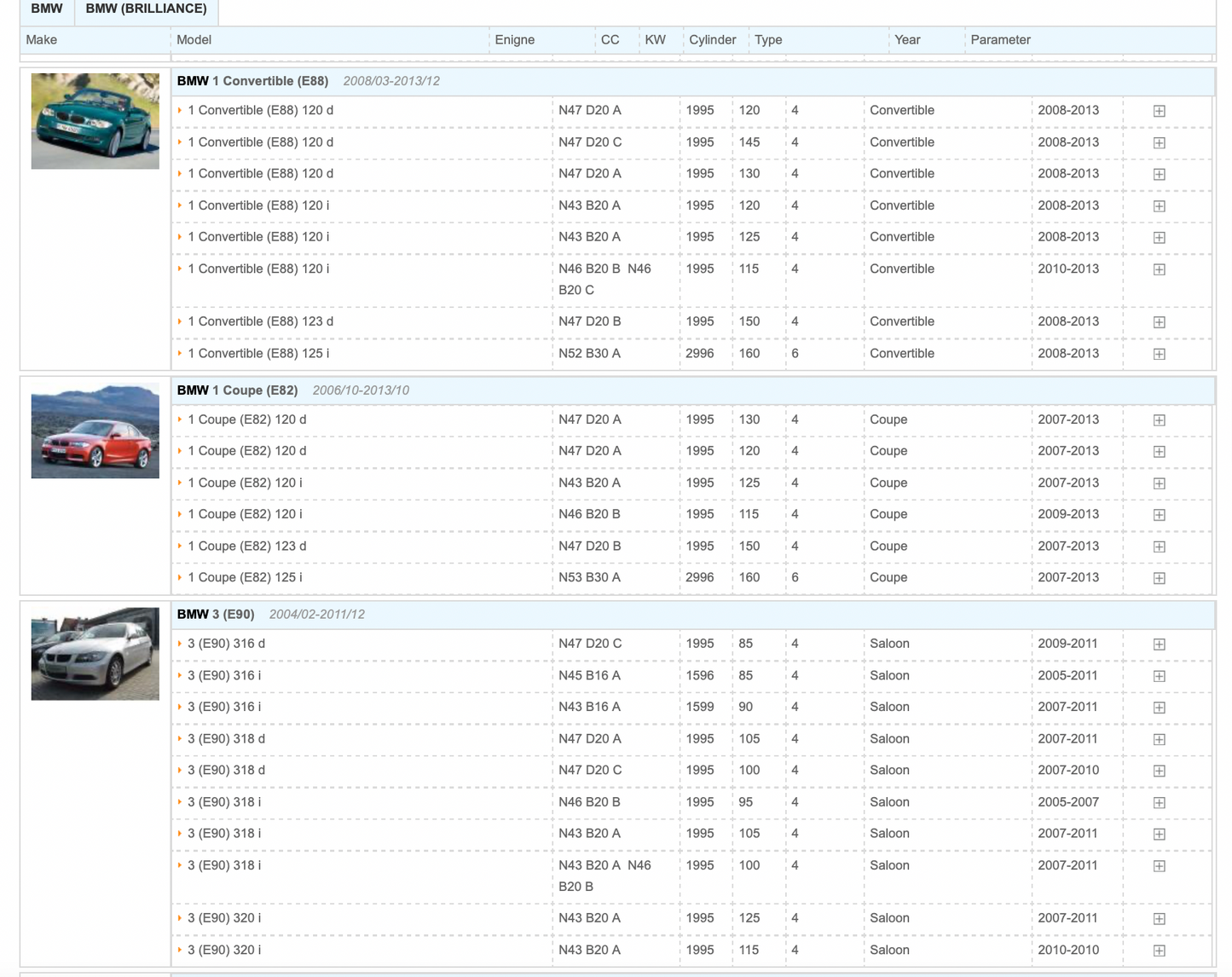Expand parameters for Convertible 120 i 120 KW row
This screenshot has width=1232, height=977.
coord(1159,205)
